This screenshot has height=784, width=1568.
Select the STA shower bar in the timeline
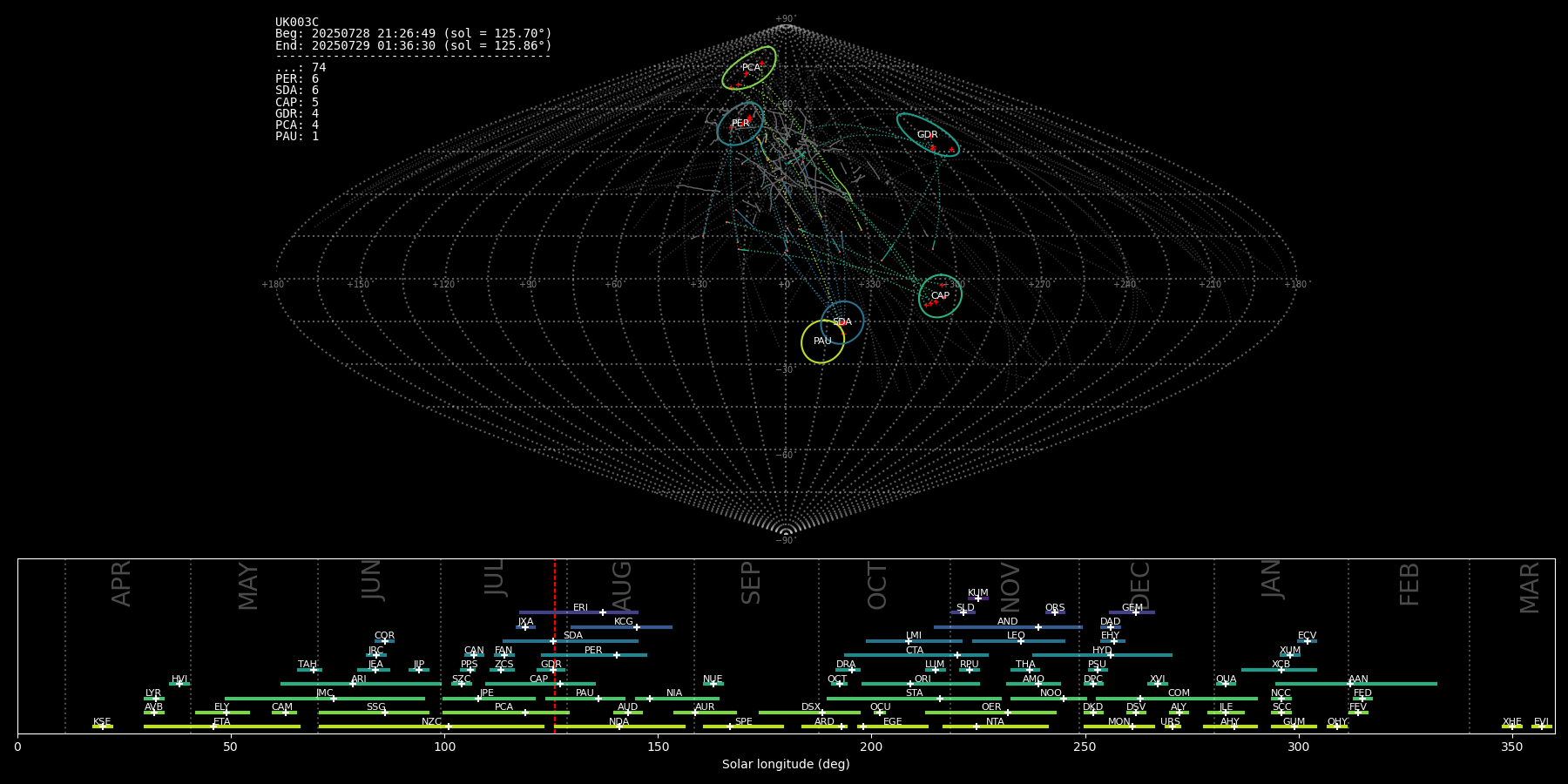click(x=914, y=699)
